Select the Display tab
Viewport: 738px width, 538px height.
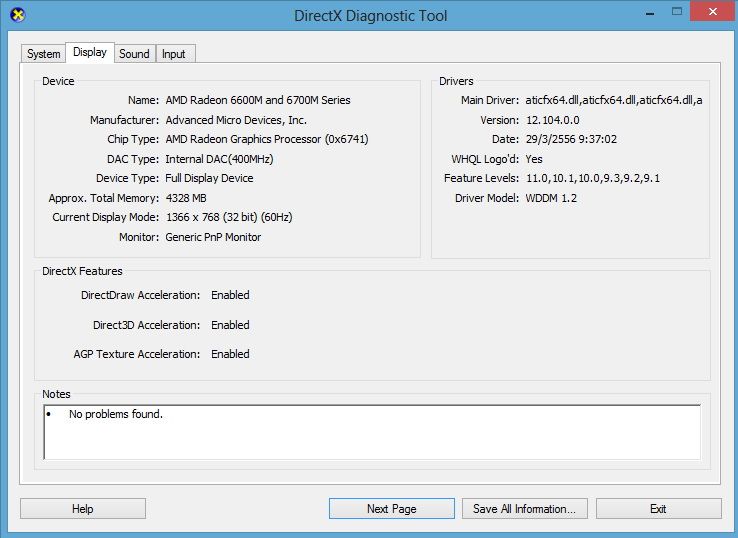click(x=90, y=52)
